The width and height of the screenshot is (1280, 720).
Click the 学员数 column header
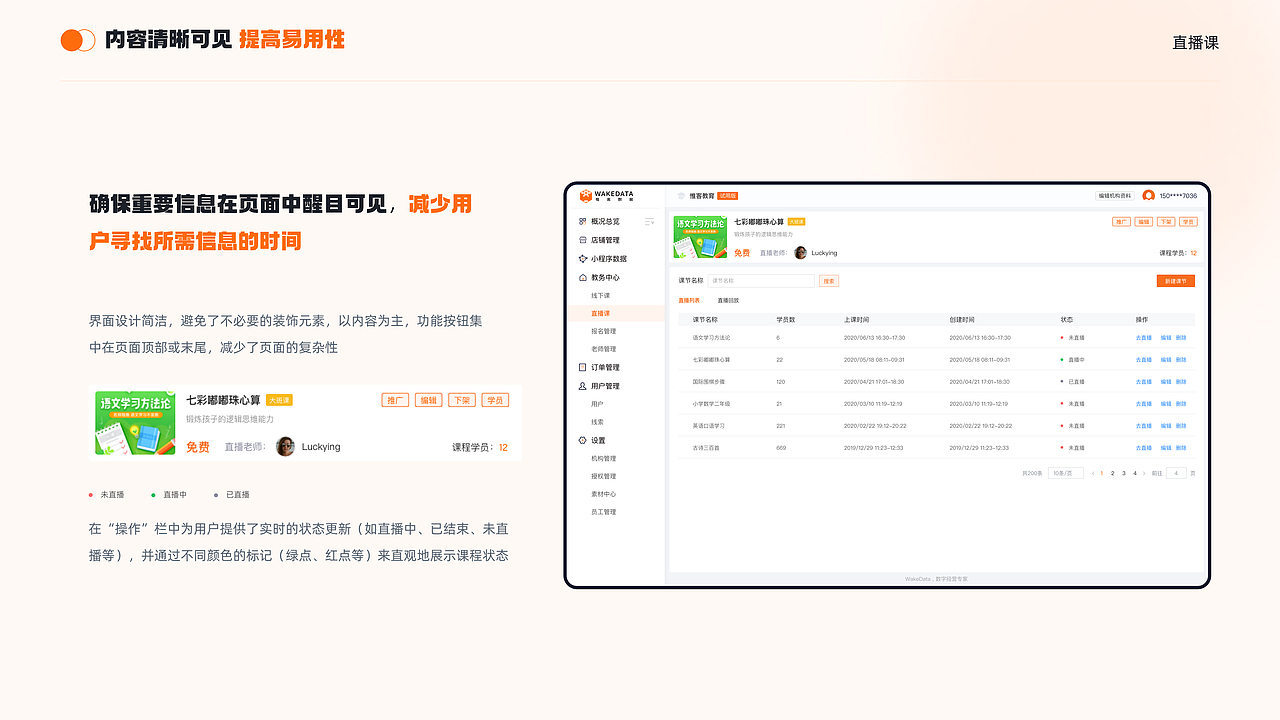point(786,320)
